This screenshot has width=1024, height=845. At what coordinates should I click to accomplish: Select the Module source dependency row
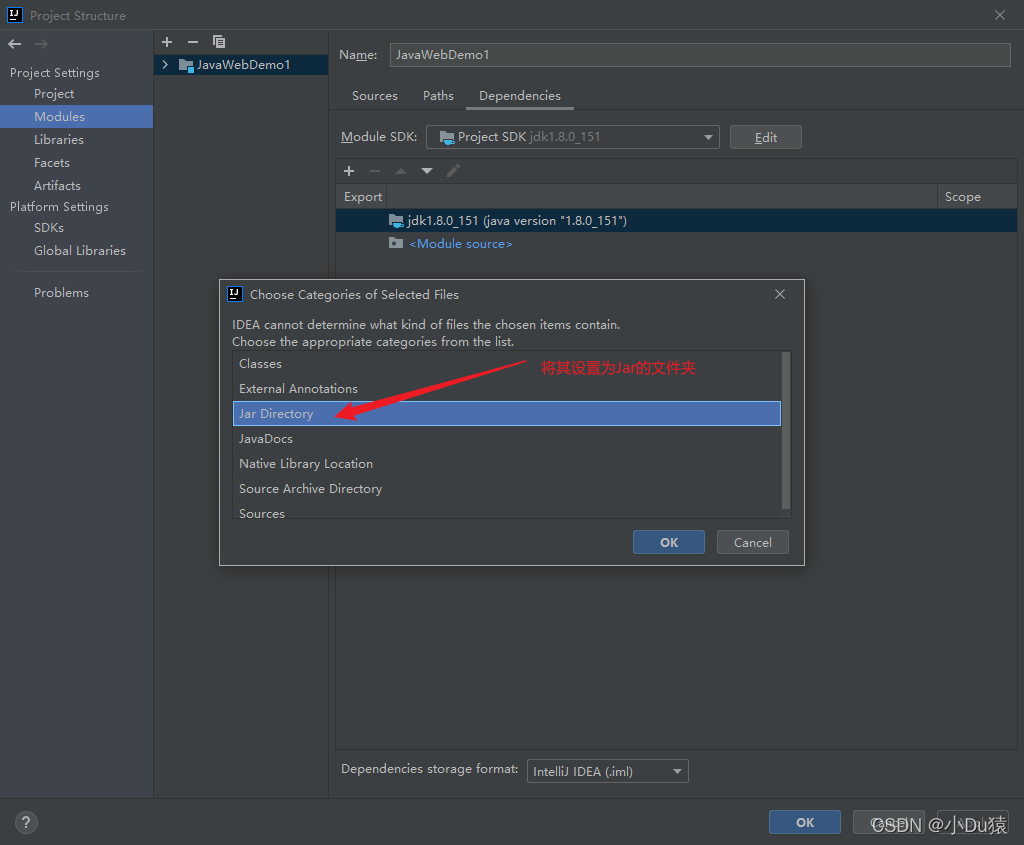[x=677, y=244]
